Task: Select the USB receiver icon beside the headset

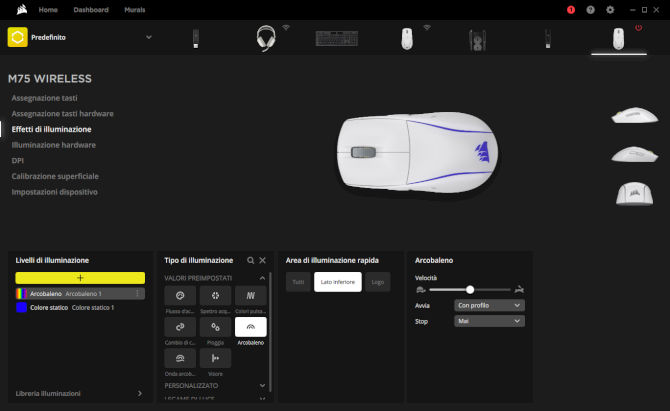Action: pyautogui.click(x=196, y=38)
